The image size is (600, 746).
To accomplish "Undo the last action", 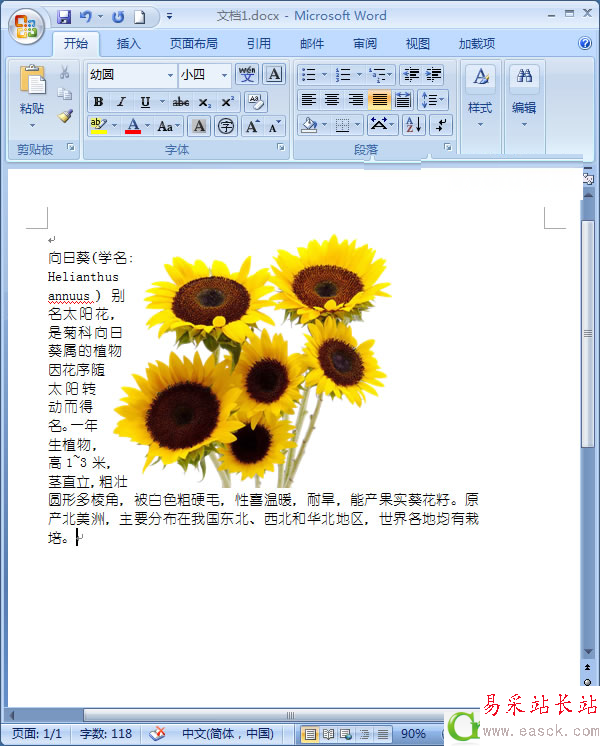I will (86, 17).
